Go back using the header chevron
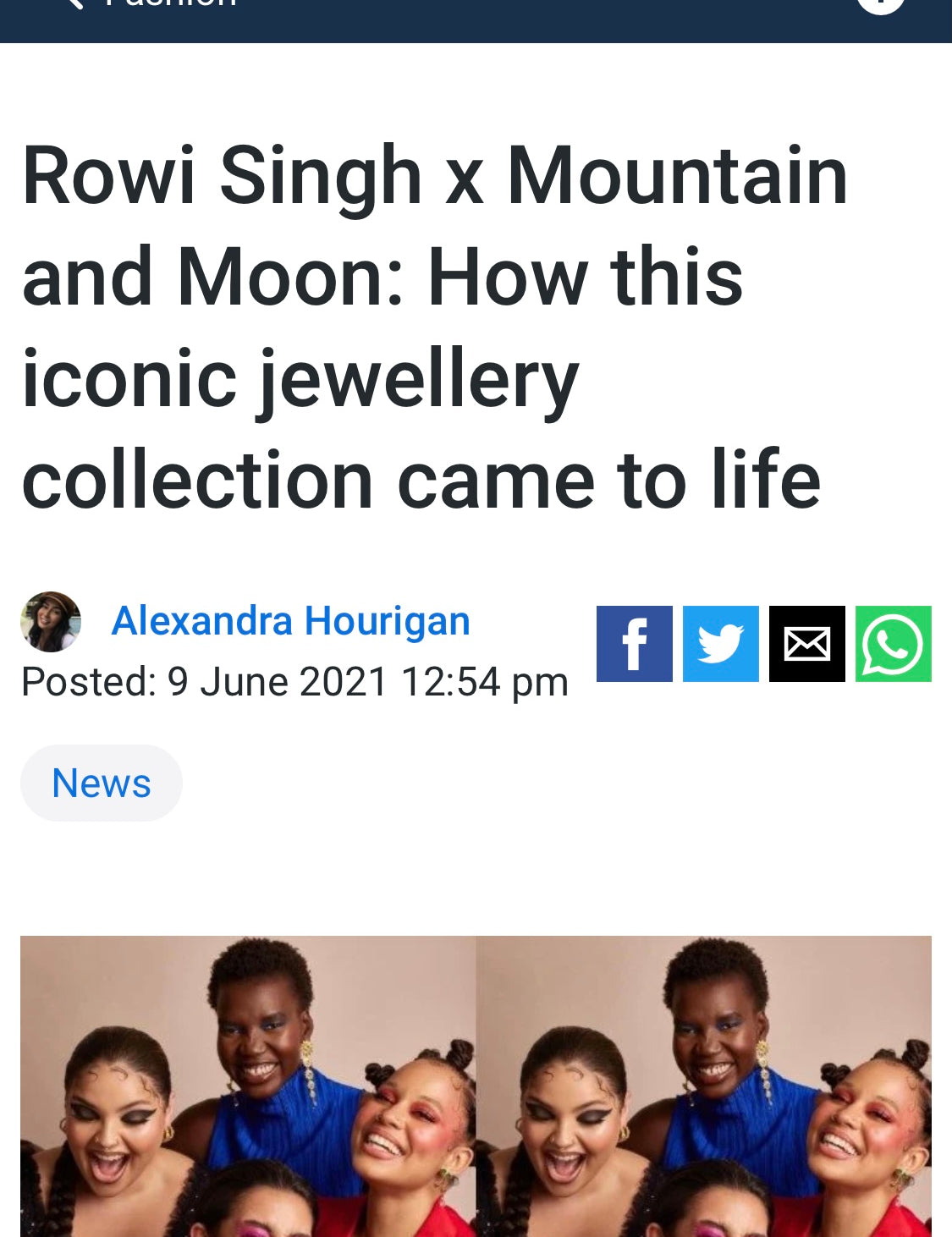Viewport: 952px width, 1237px height. click(x=73, y=4)
